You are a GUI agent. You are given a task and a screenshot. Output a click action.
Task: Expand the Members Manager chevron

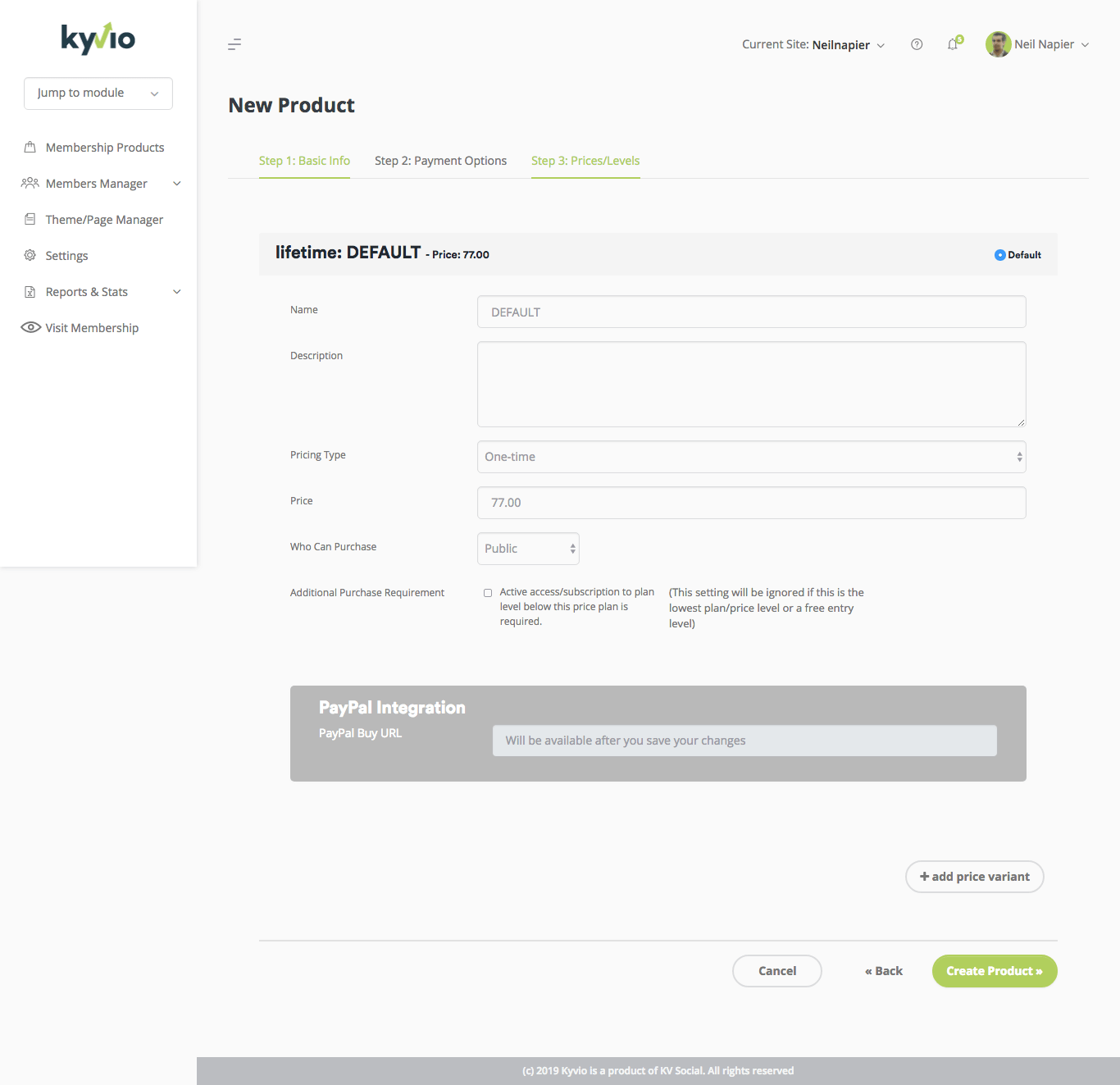(x=177, y=184)
